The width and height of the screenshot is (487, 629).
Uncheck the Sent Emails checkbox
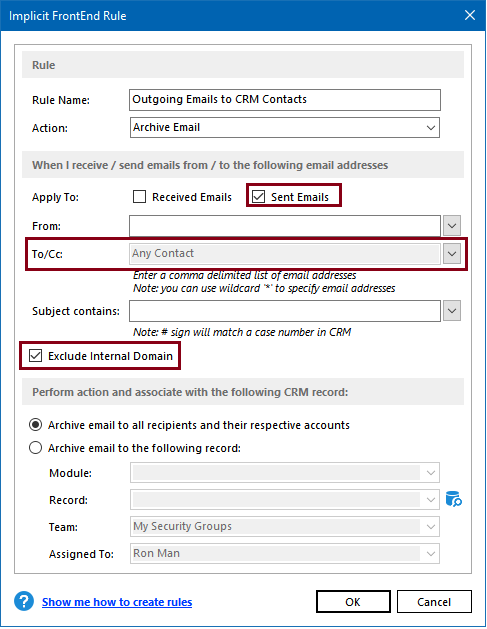258,197
